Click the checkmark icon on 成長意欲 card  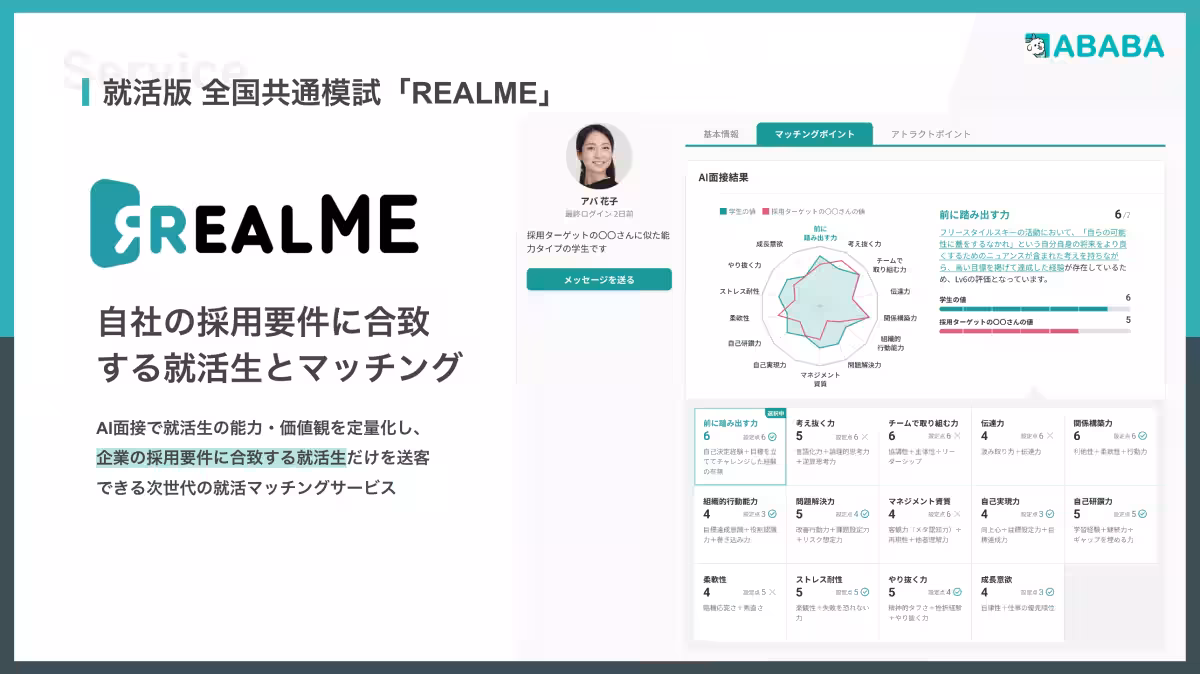coord(1049,591)
